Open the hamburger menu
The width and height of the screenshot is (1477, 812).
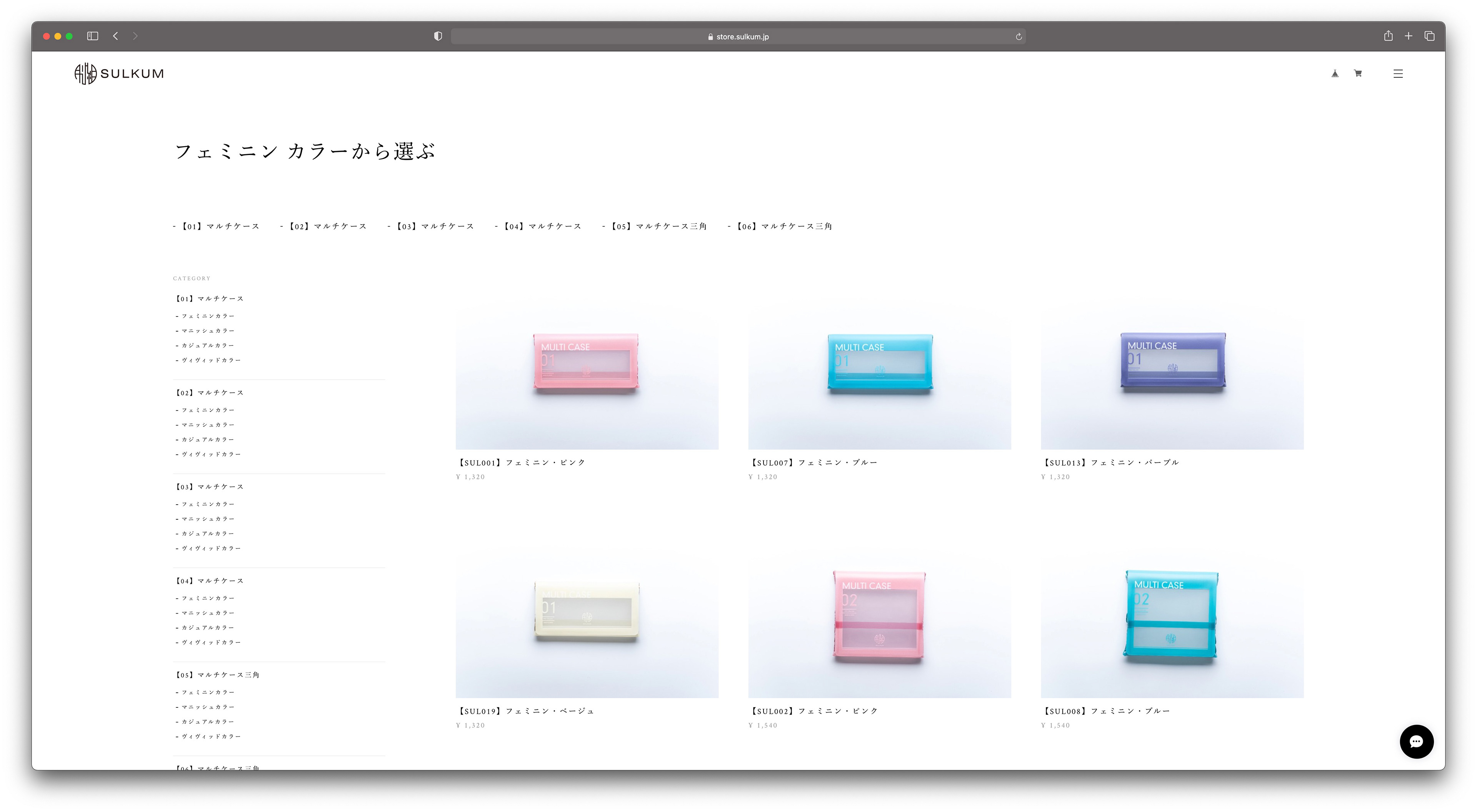[1398, 73]
